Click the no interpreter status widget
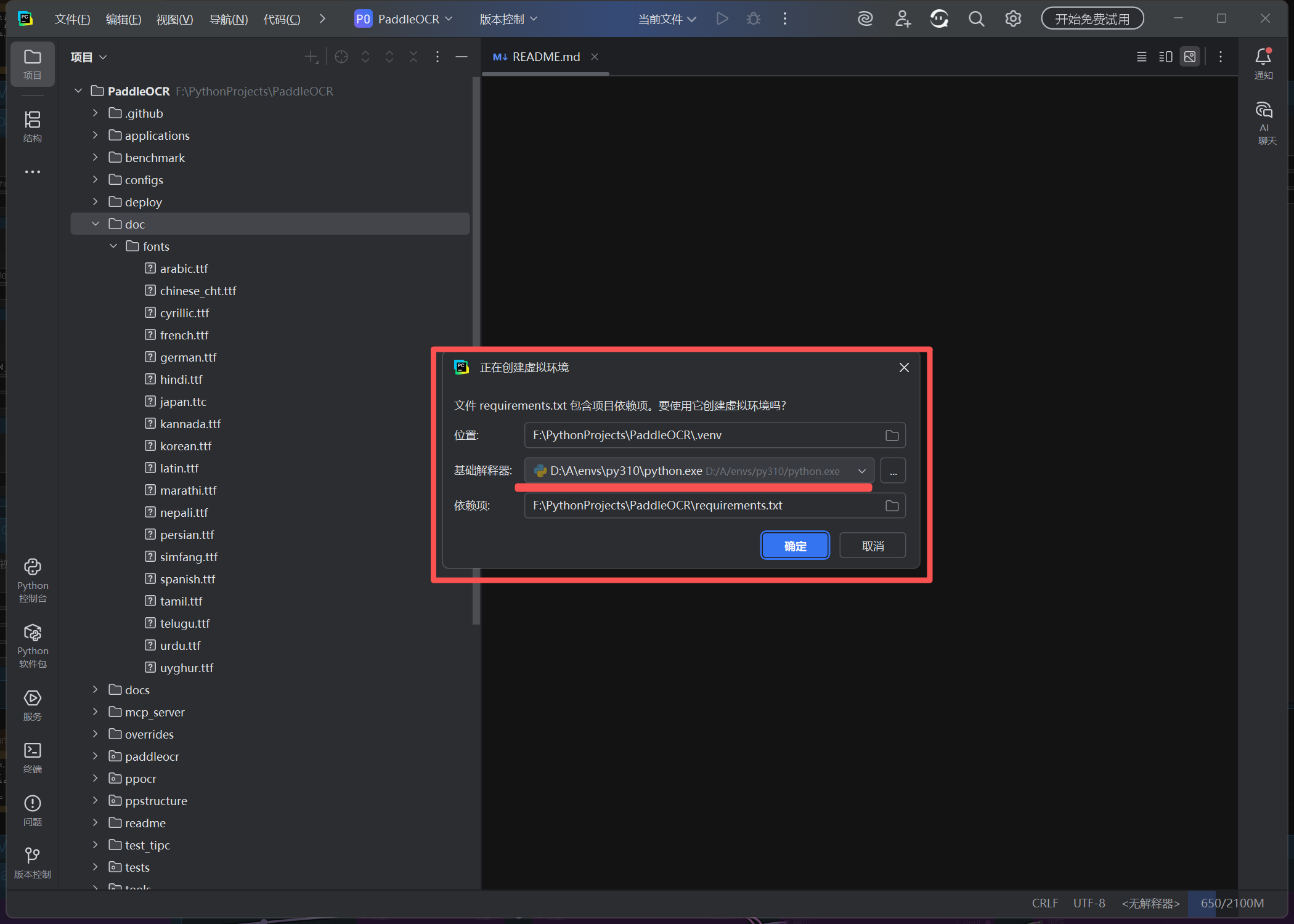Image resolution: width=1294 pixels, height=924 pixels. 1150,903
